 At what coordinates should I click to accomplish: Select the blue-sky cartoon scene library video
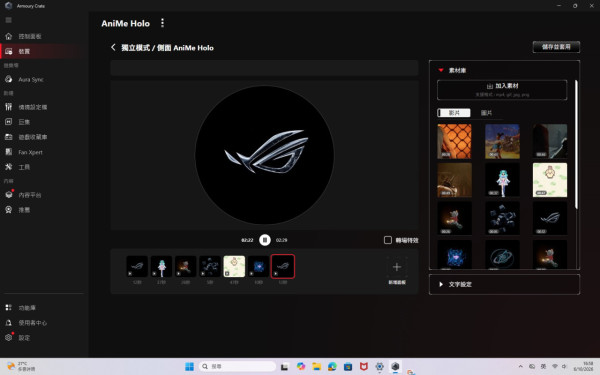[502, 141]
